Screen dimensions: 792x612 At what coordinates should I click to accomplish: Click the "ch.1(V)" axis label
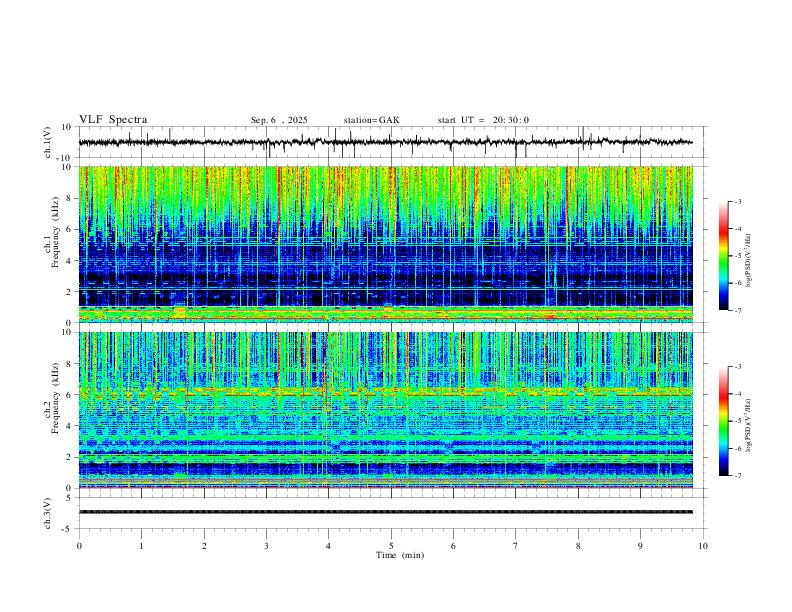click(x=48, y=142)
